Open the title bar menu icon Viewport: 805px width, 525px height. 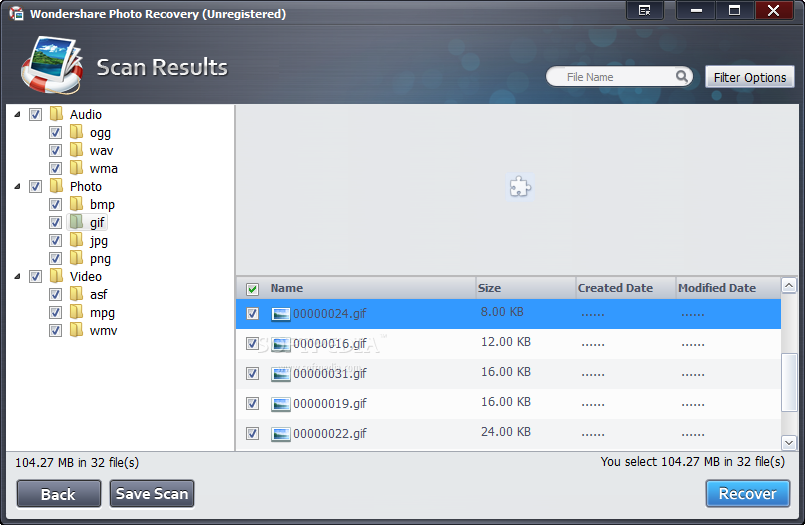[644, 10]
